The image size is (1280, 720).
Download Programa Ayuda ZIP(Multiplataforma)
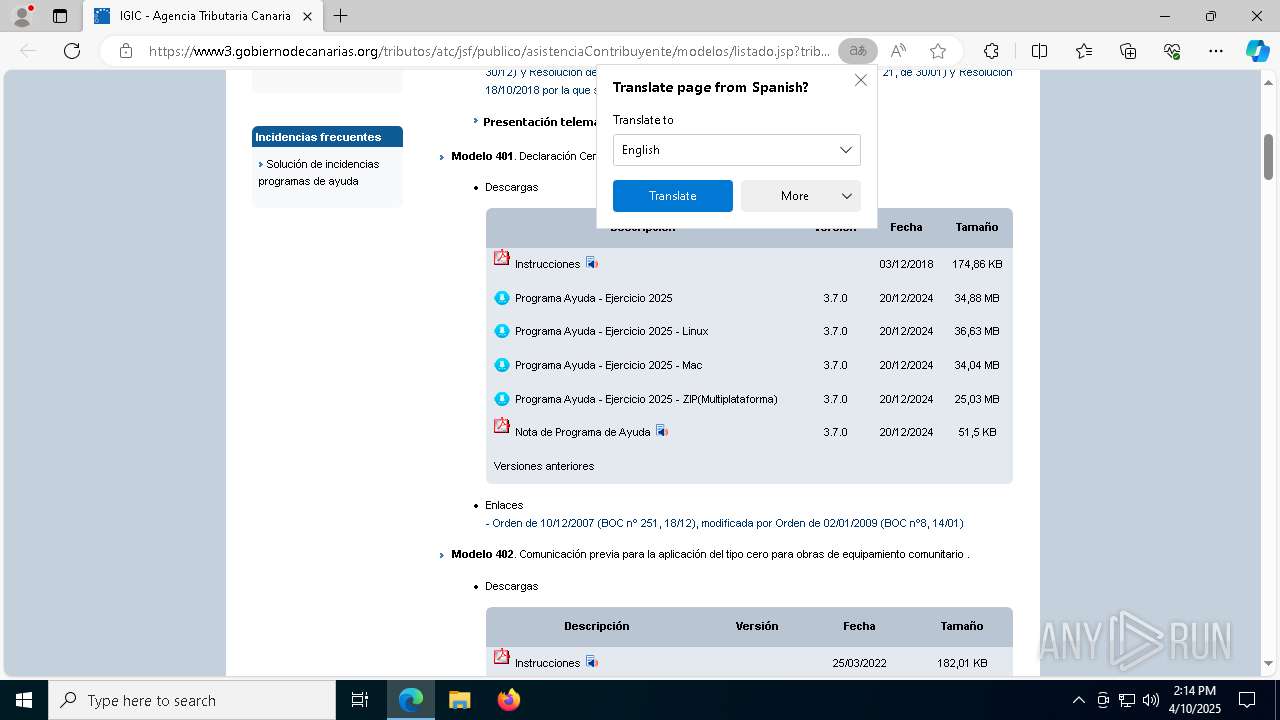tap(646, 399)
